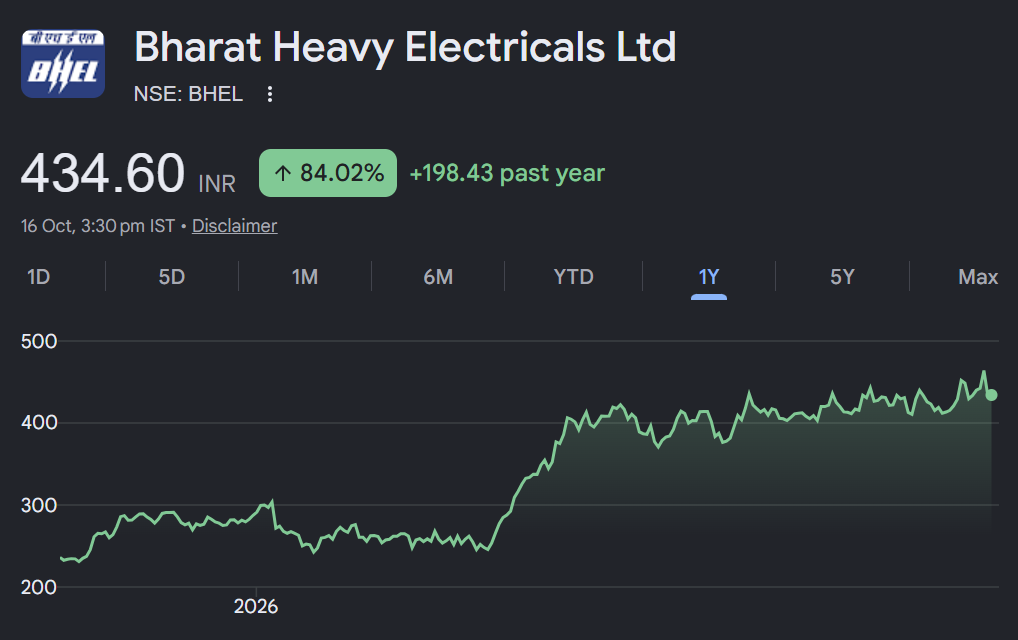Select the 5D time range tab

(172, 277)
